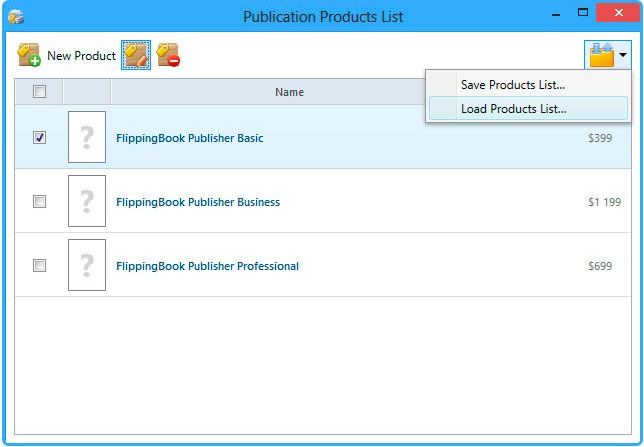
Task: Open FlippingBook Publisher Basic product name
Action: point(189,138)
